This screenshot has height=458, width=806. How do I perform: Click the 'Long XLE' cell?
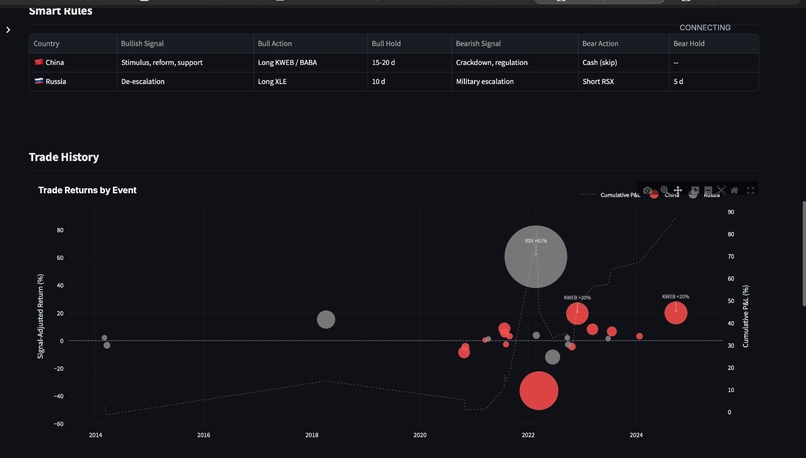tap(310, 82)
